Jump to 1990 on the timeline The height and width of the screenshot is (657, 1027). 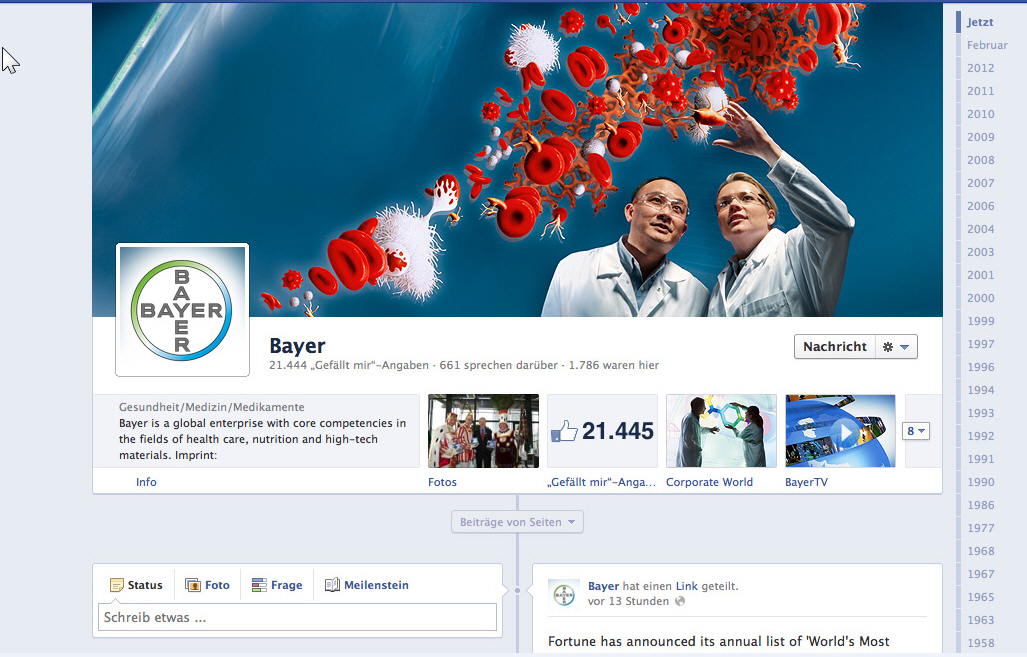tap(980, 482)
